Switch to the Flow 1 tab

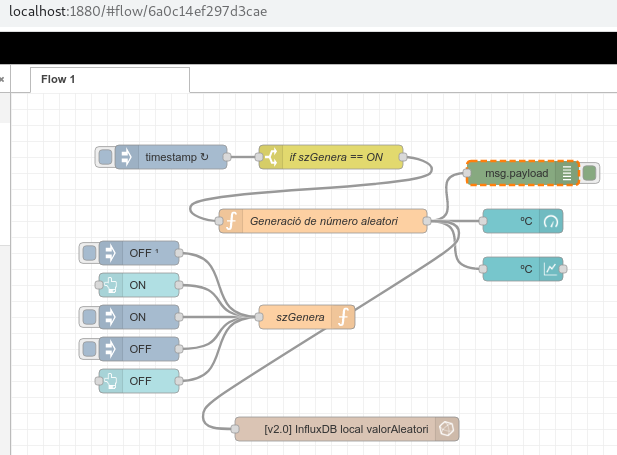(110, 80)
